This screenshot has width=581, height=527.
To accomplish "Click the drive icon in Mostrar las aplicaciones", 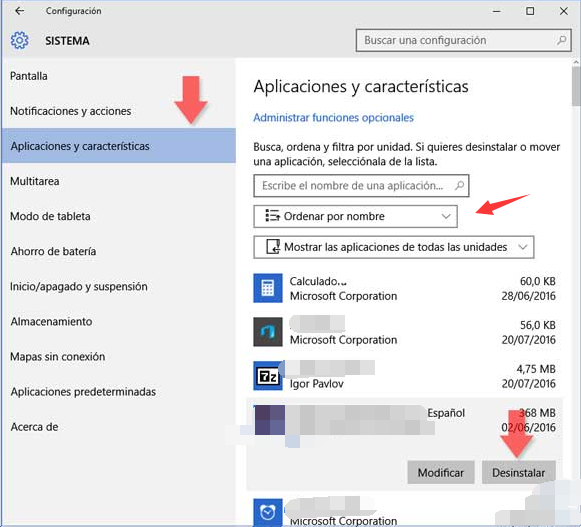I will [273, 247].
